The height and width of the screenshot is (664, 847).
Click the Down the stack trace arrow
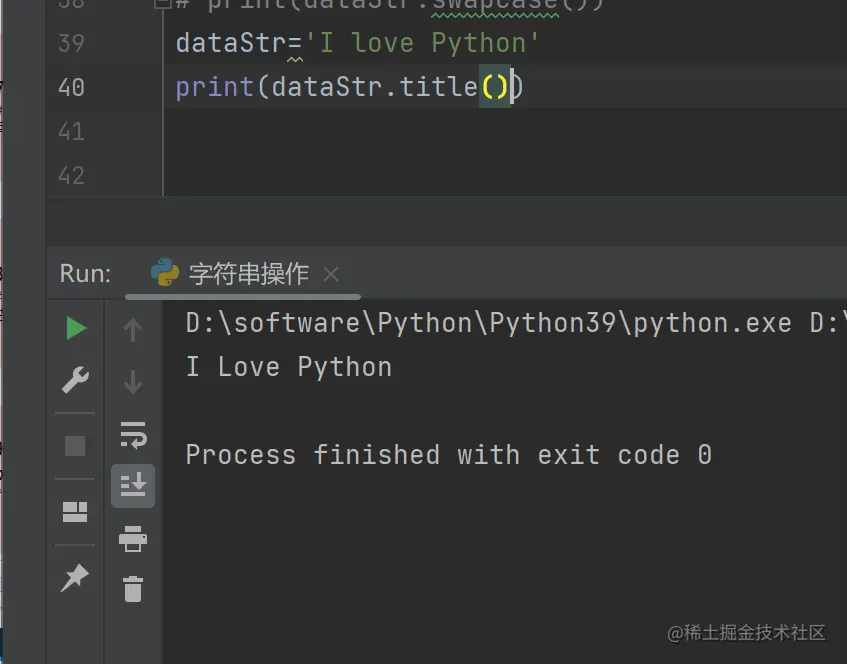pos(133,382)
